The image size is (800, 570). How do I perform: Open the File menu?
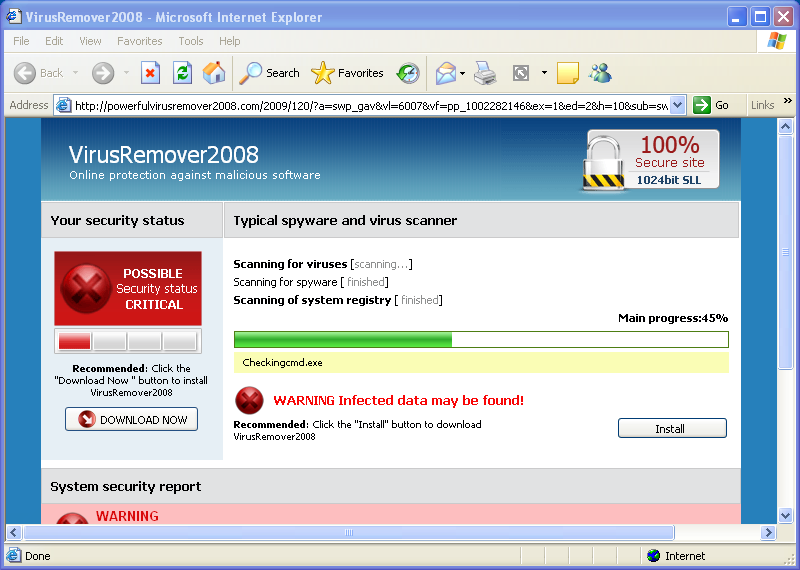click(x=21, y=41)
